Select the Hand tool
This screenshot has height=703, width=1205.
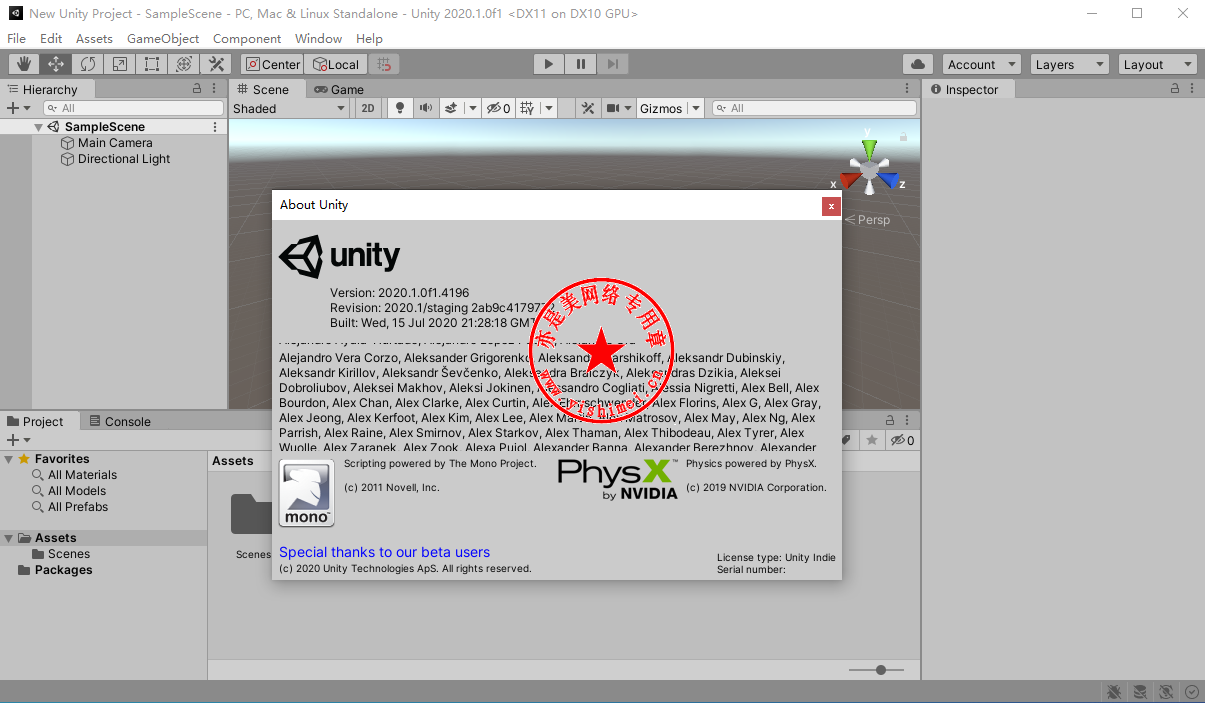click(x=24, y=64)
